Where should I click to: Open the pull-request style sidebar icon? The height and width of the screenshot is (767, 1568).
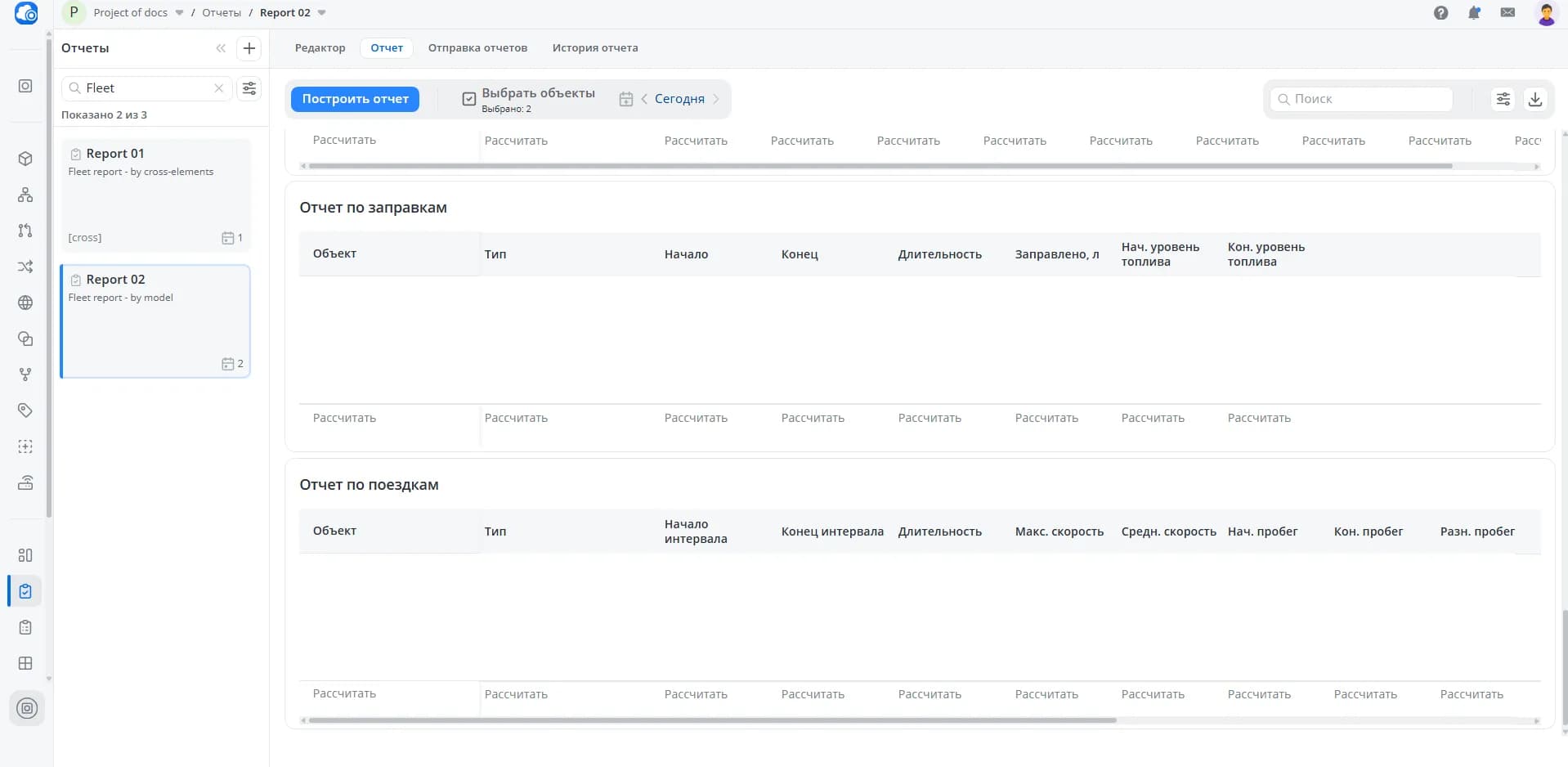coord(25,231)
